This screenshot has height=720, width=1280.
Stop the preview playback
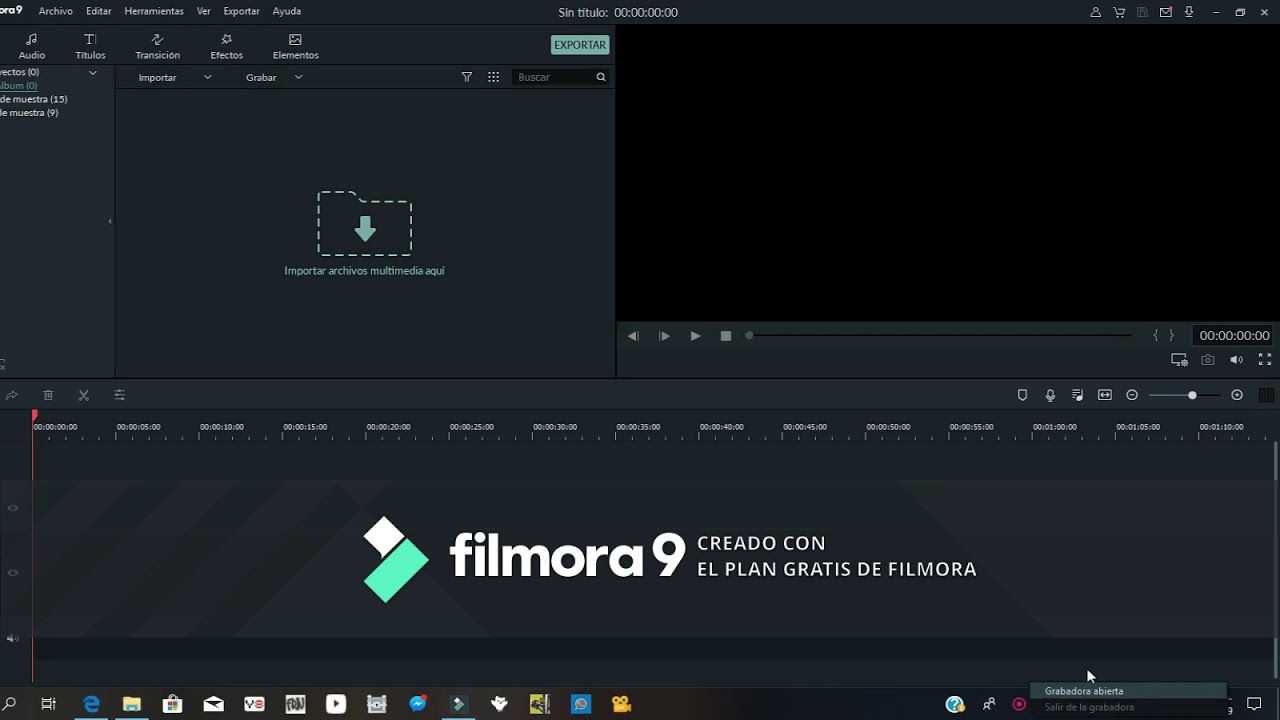pyautogui.click(x=726, y=336)
